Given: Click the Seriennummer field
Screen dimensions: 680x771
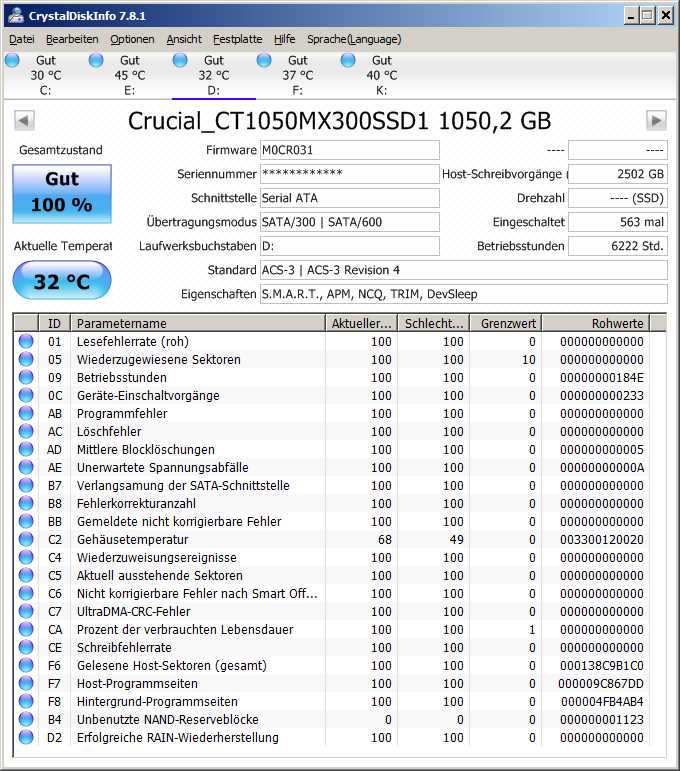Looking at the screenshot, I should [350, 174].
